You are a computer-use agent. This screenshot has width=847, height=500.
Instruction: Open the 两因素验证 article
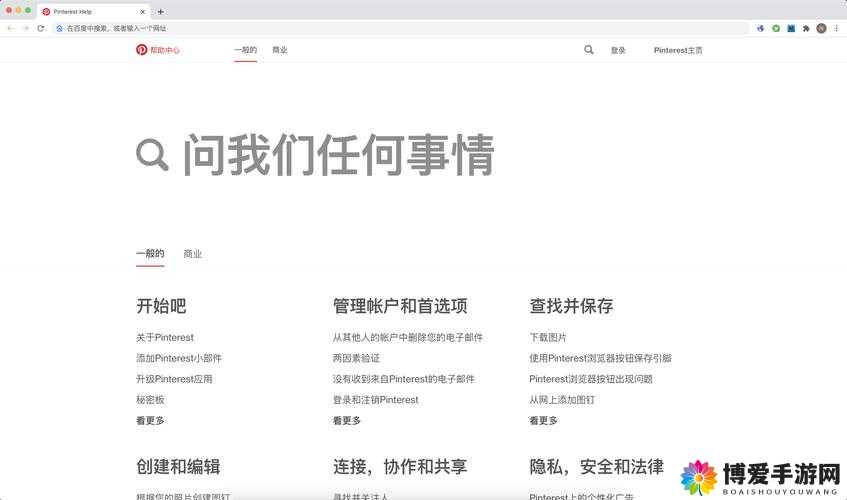356,358
